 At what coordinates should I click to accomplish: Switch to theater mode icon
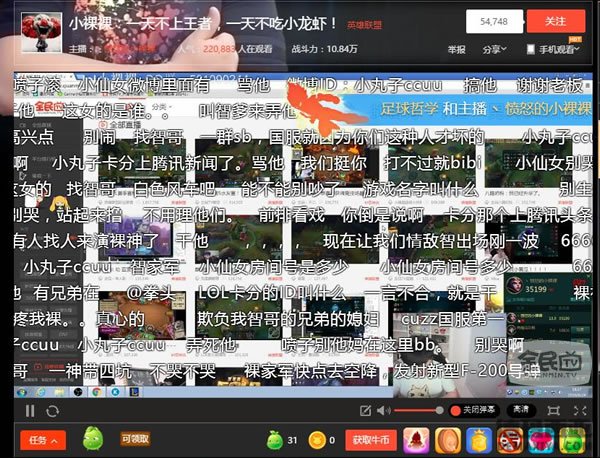coord(553,411)
